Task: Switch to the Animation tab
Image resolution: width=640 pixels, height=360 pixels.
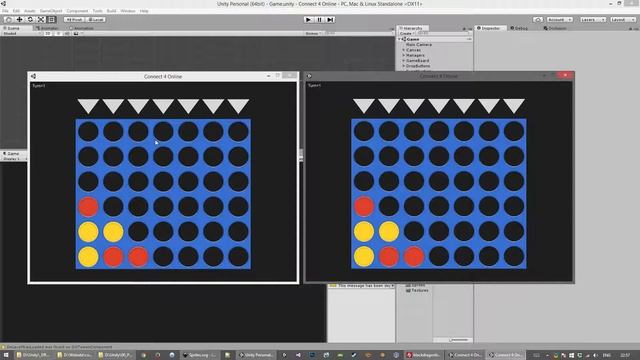Action: click(x=82, y=28)
